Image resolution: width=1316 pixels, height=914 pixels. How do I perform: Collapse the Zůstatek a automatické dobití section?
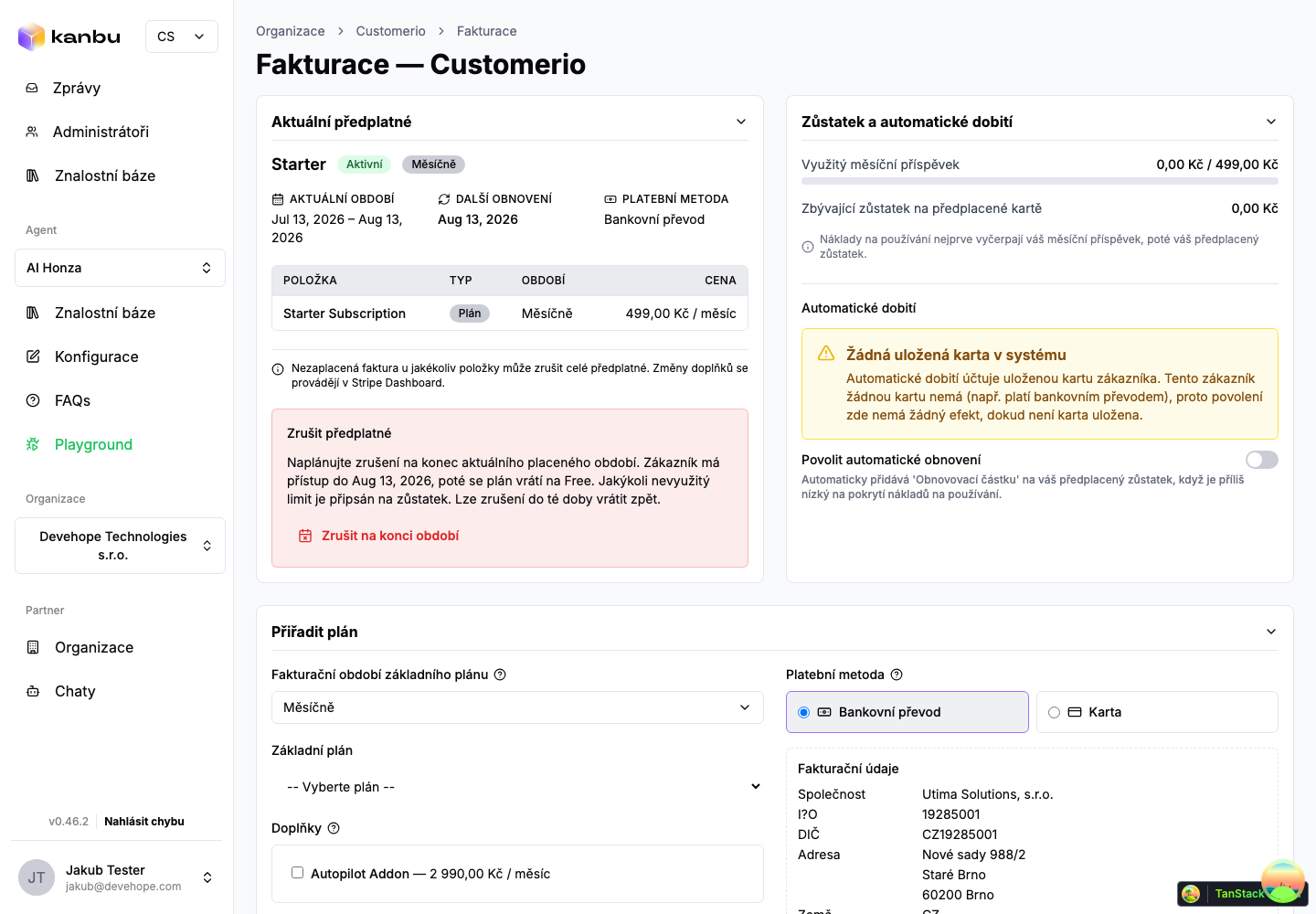coord(1271,122)
